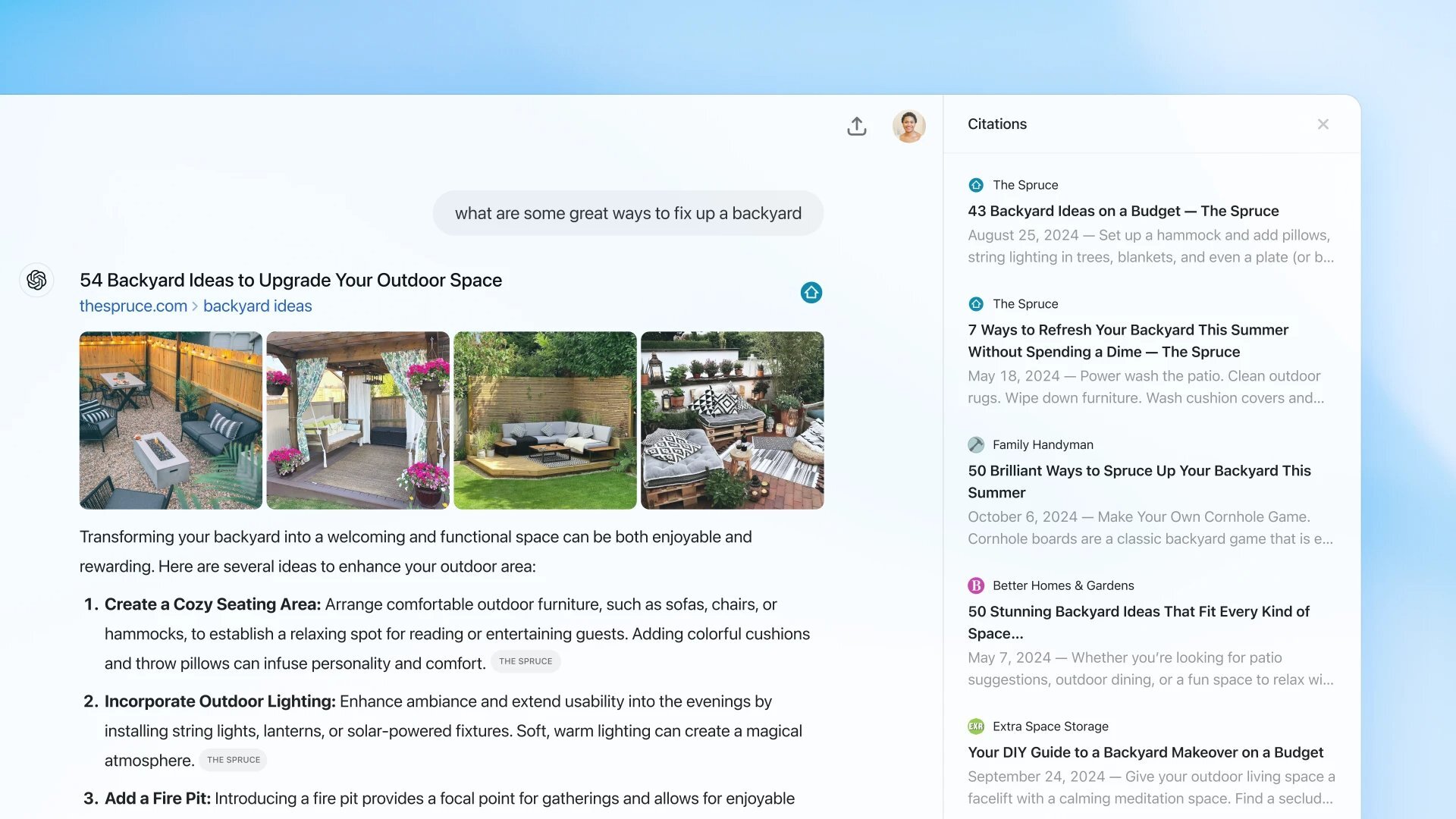Select the pallet furniture patio thumbnail
1456x819 pixels.
point(732,420)
